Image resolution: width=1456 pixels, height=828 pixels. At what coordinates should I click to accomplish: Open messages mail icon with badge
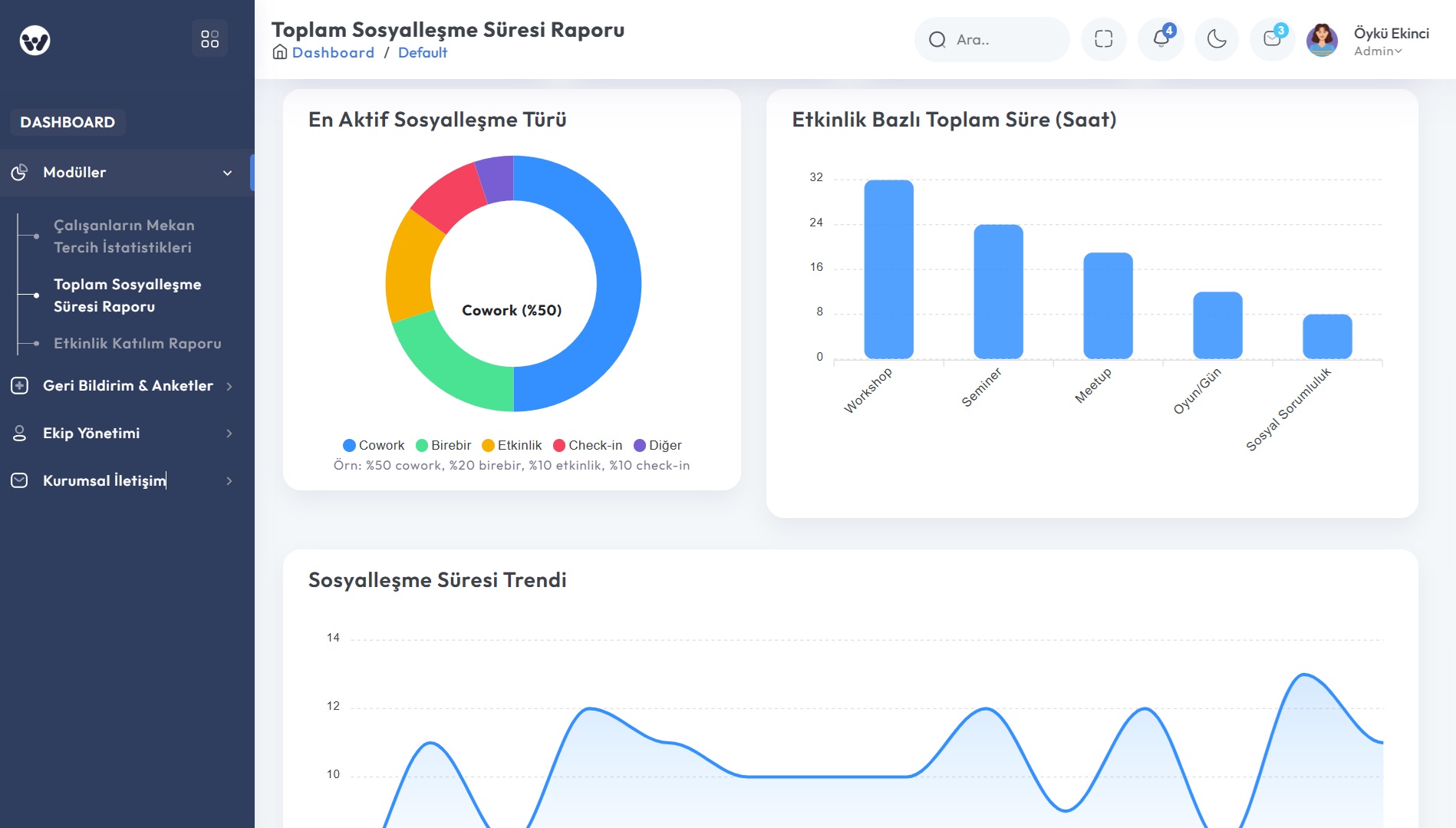point(1272,39)
